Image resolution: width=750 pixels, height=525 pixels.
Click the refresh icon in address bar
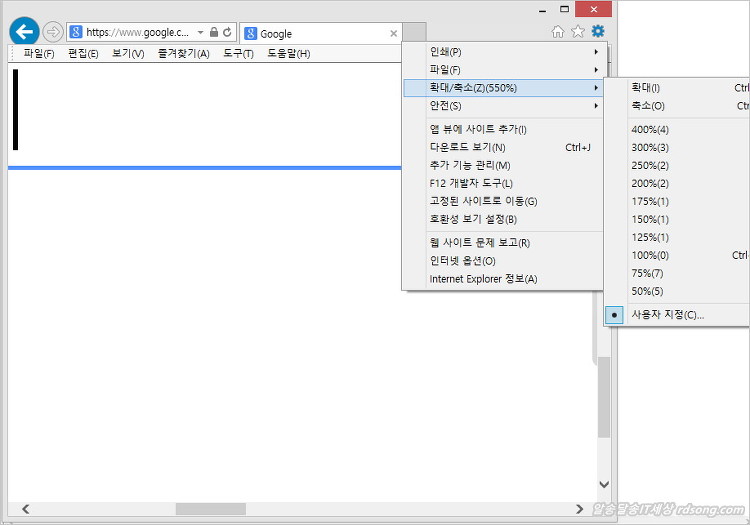click(x=227, y=33)
